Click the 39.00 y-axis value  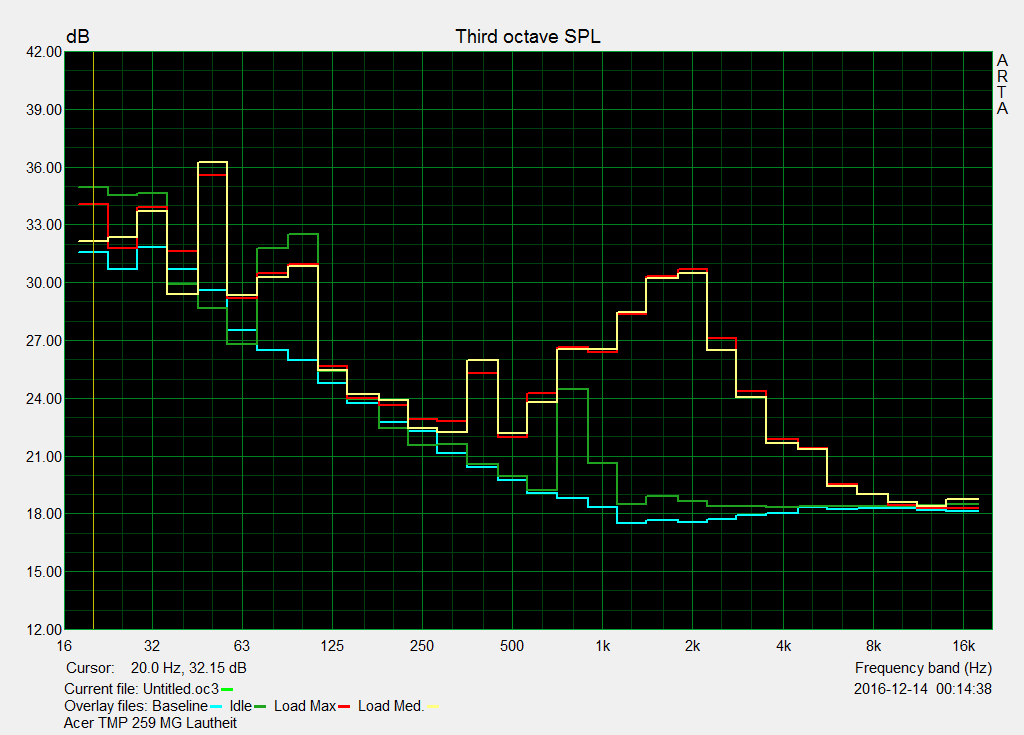(44, 110)
